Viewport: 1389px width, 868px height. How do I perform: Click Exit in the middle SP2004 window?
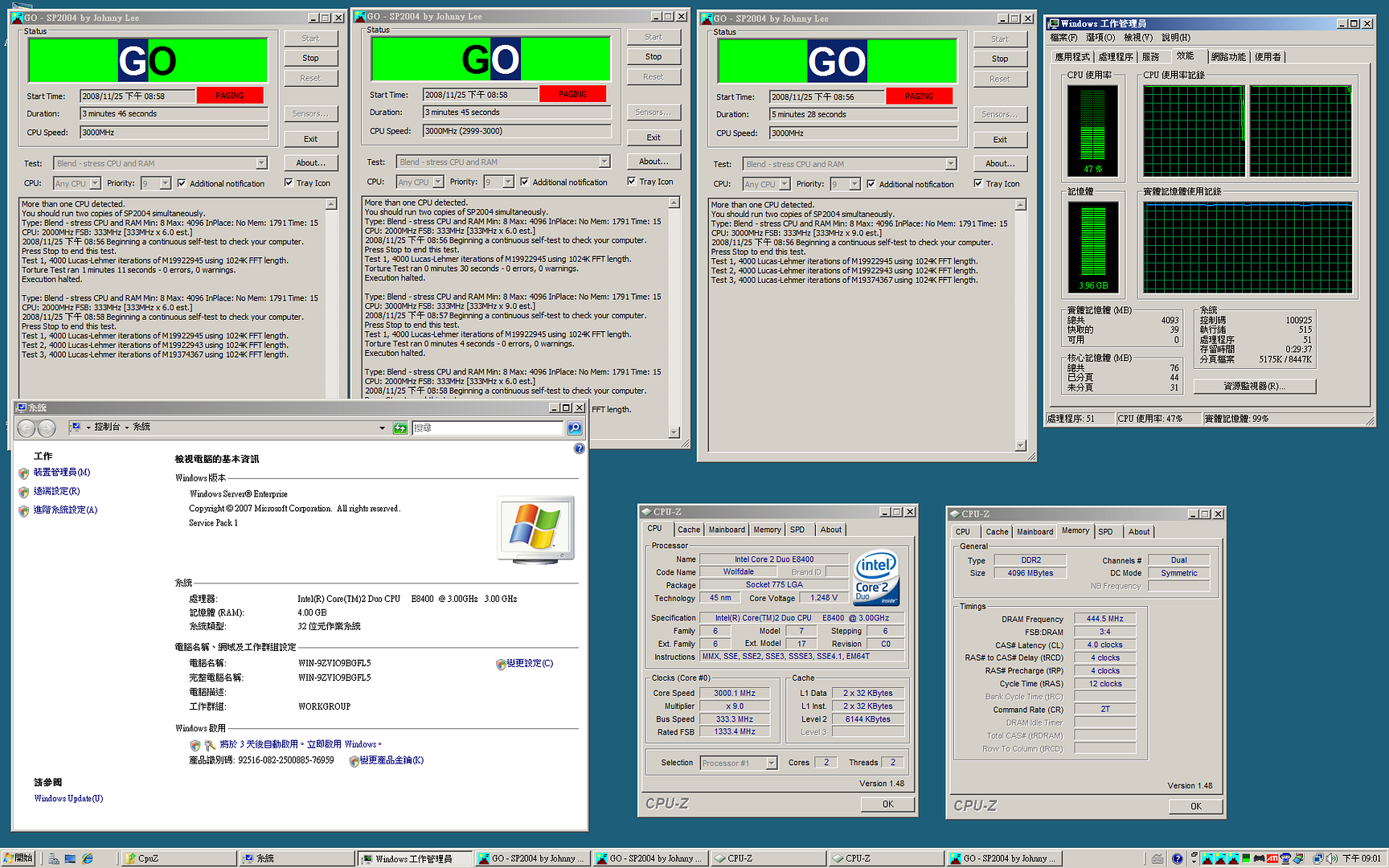[654, 137]
